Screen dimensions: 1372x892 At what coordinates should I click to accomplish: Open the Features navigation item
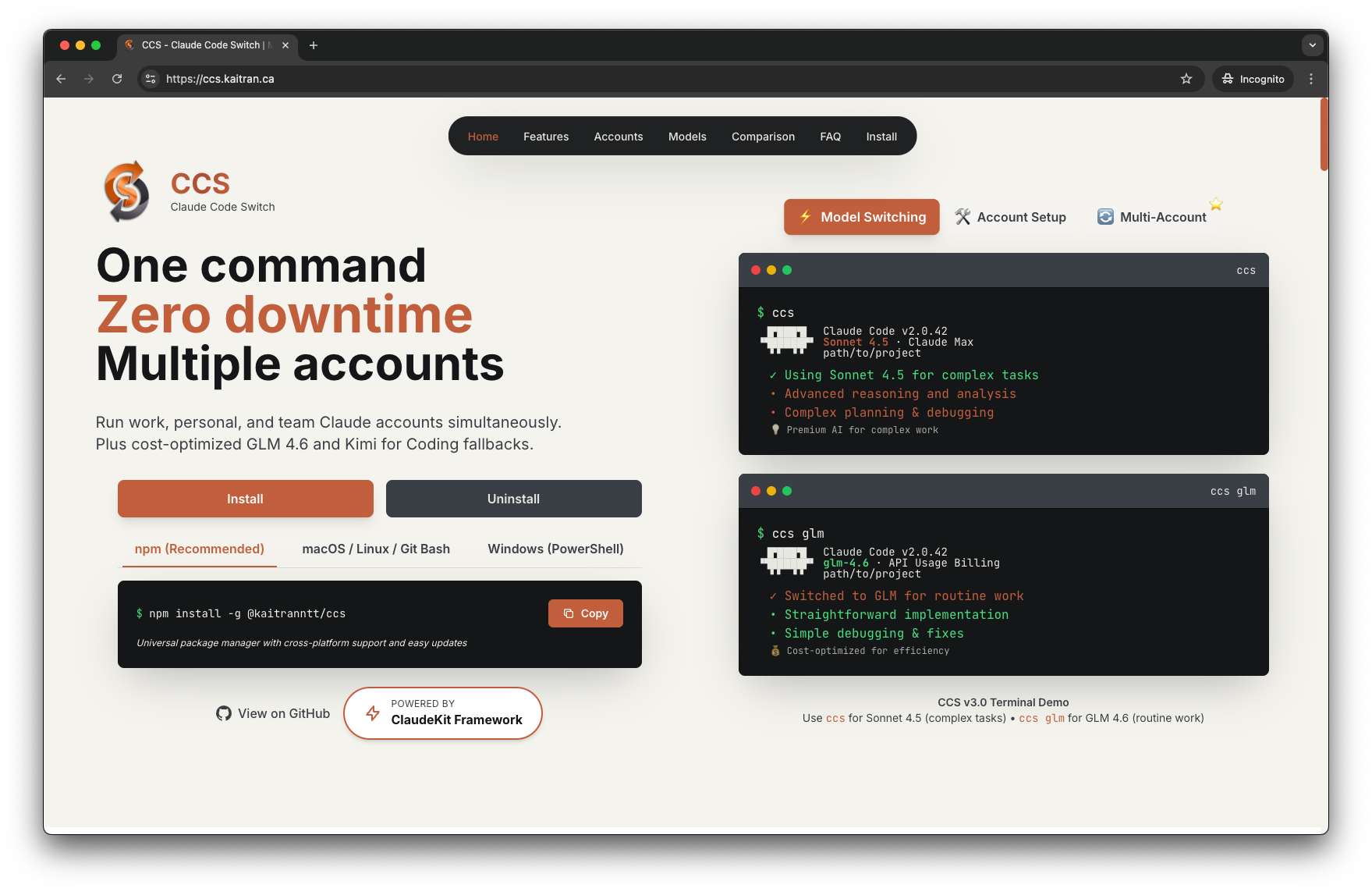click(x=546, y=137)
